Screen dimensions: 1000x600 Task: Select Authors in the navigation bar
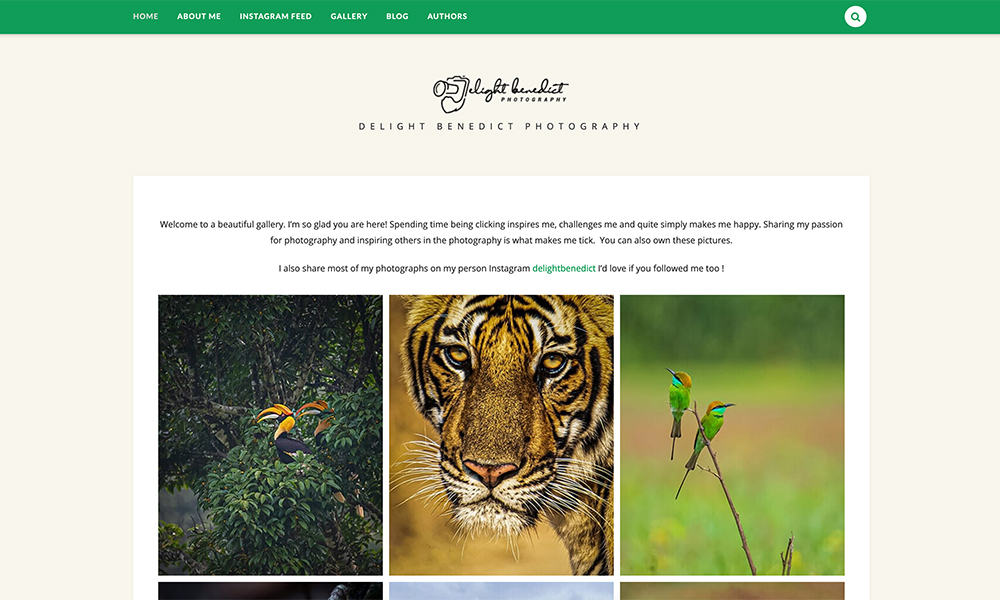point(447,17)
